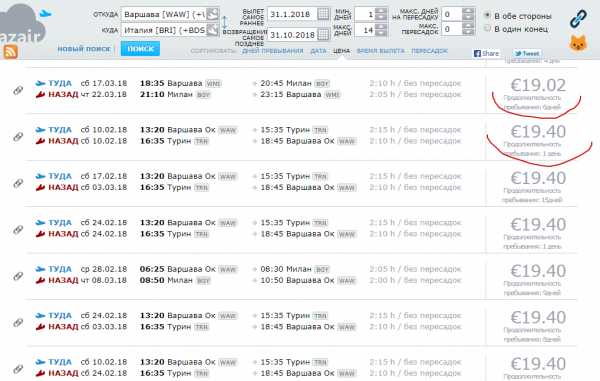The image size is (600, 381).
Task: Sort by ДНЕЙ ПРЕБЫВАНИЯ
Action: point(272,51)
